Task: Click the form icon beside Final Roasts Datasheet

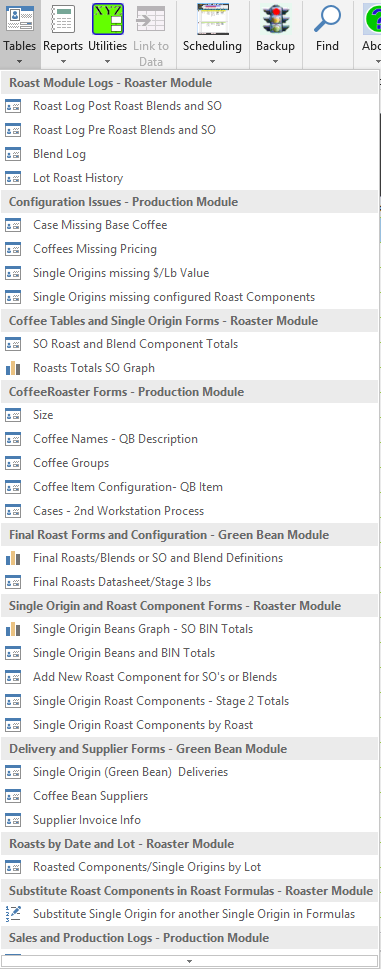Action: click(13, 582)
